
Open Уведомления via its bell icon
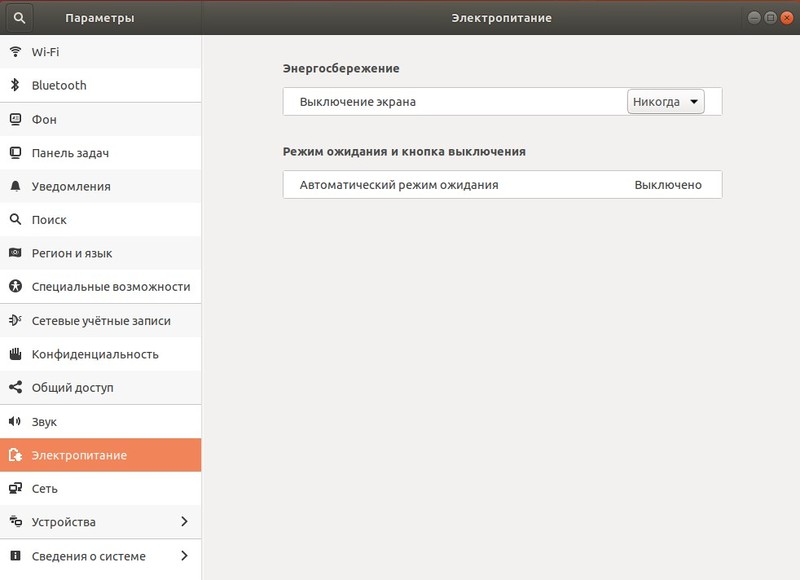pyautogui.click(x=17, y=186)
